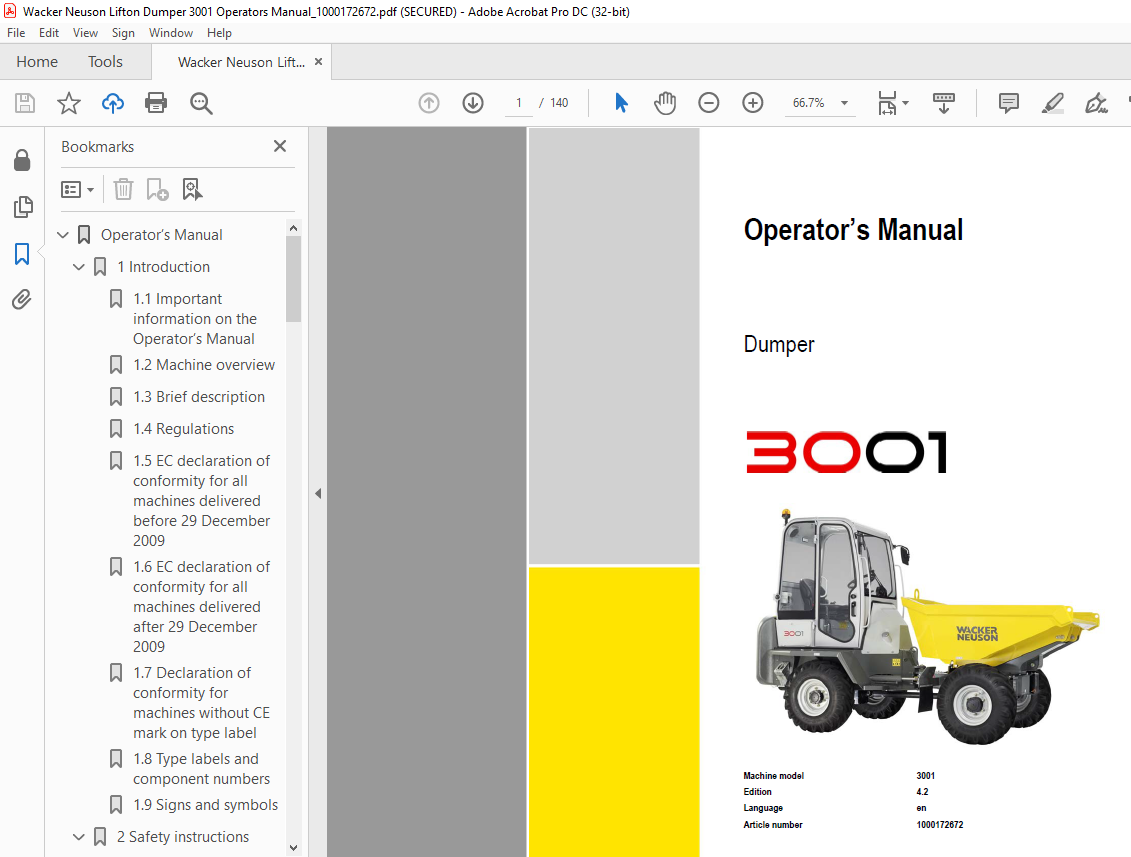Open zoom level dropdown
Screen dimensions: 1131x857
[x=844, y=103]
